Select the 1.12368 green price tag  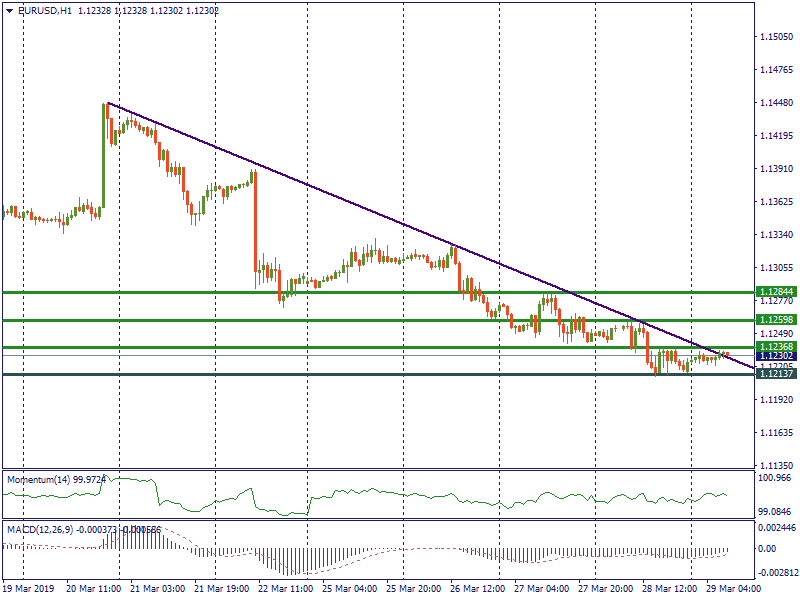point(776,346)
